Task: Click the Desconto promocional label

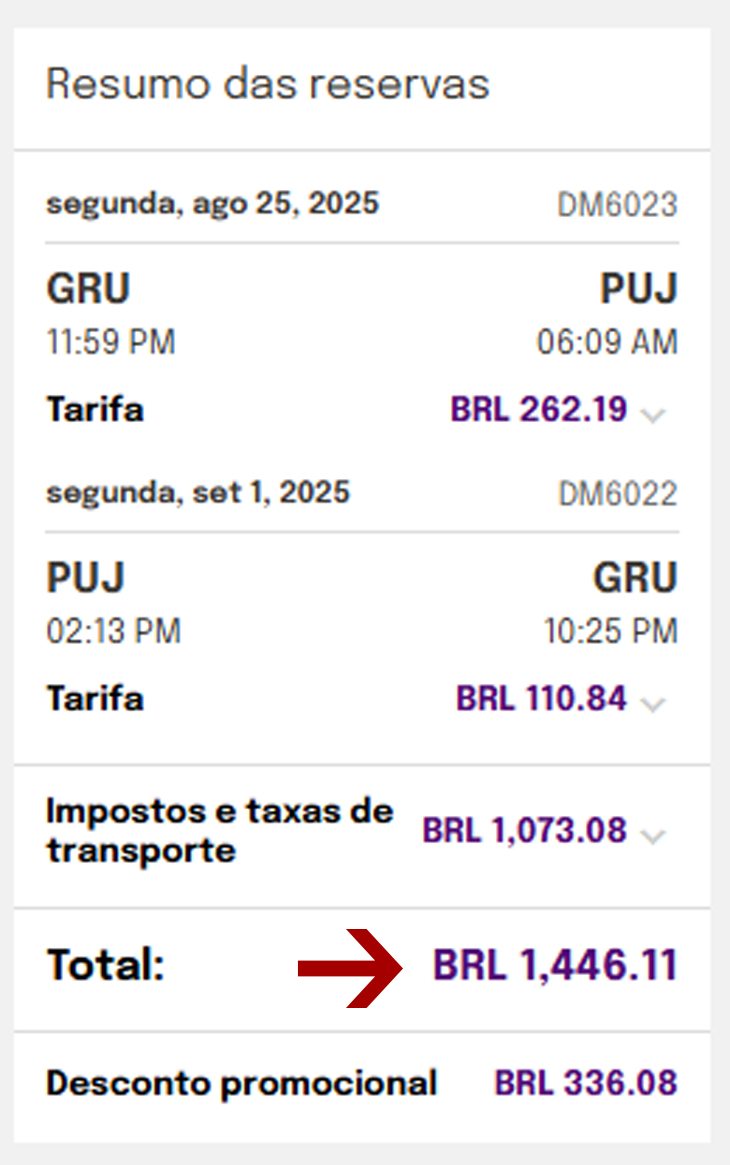Action: (x=242, y=1083)
